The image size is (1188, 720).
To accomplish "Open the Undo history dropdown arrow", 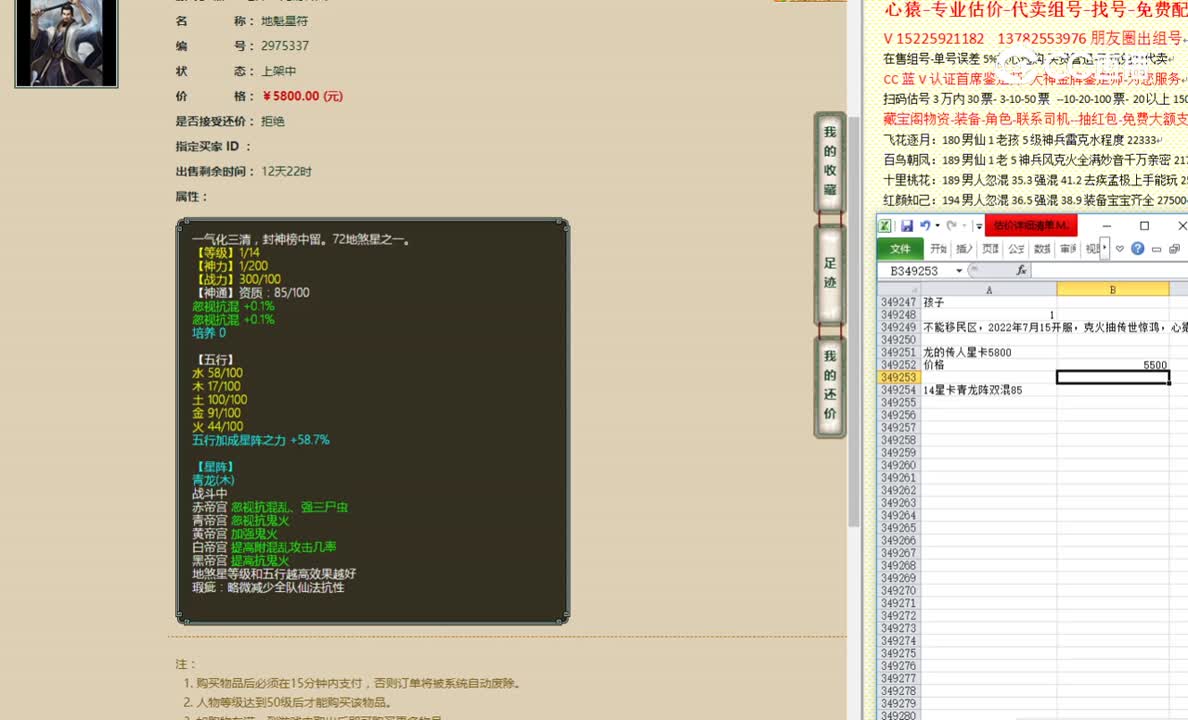I will (937, 226).
